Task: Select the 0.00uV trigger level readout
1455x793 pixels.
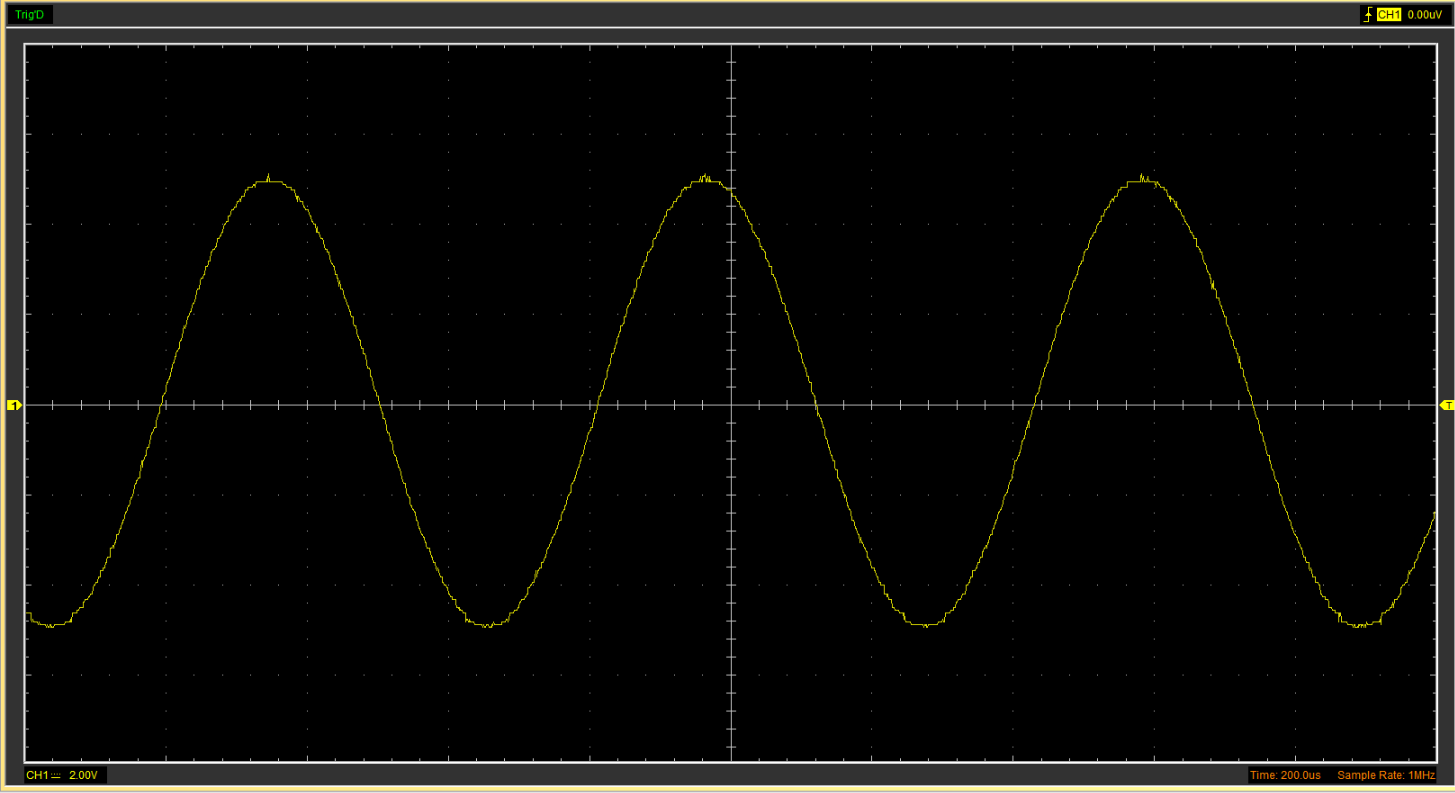Action: tap(1424, 15)
